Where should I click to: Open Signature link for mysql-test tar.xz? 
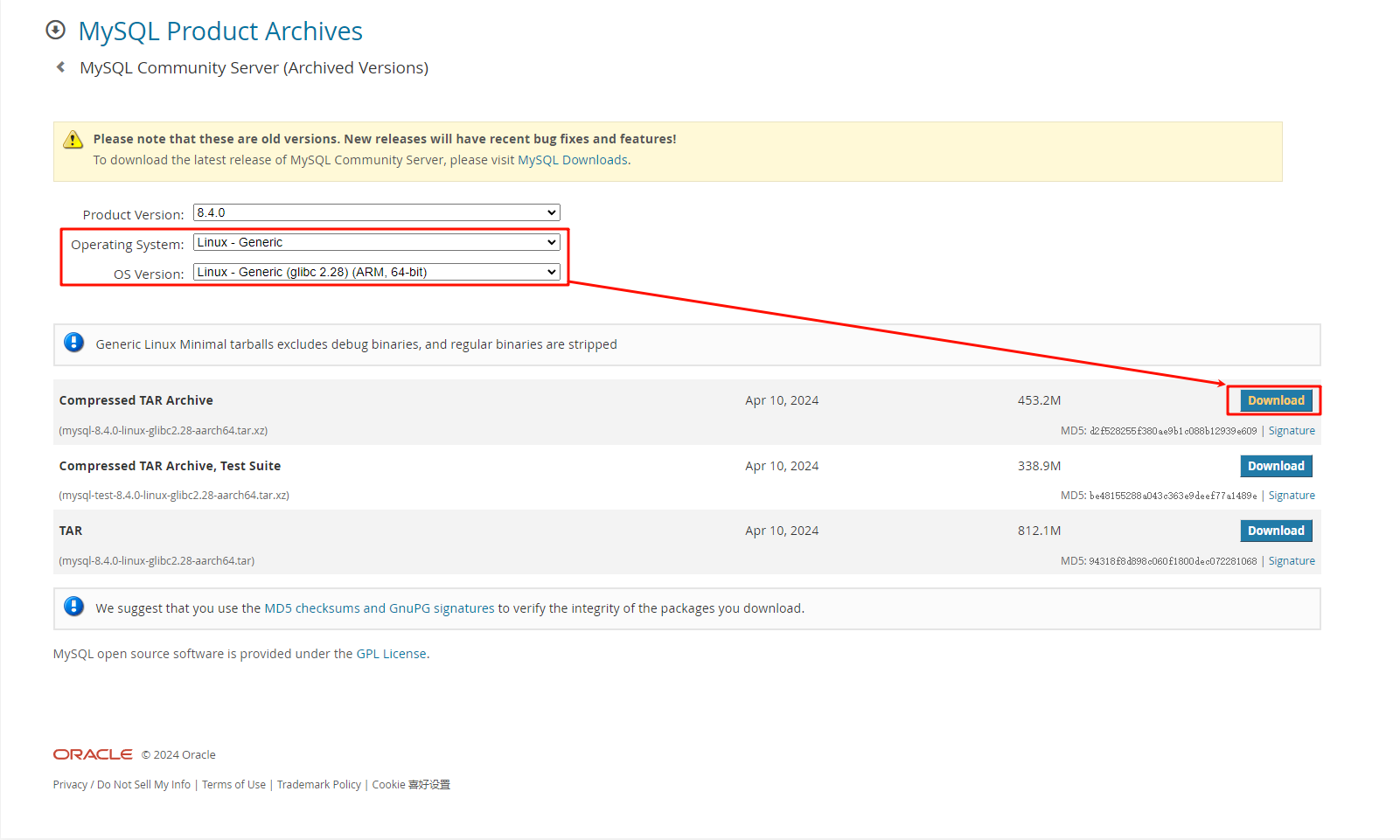pyautogui.click(x=1292, y=496)
